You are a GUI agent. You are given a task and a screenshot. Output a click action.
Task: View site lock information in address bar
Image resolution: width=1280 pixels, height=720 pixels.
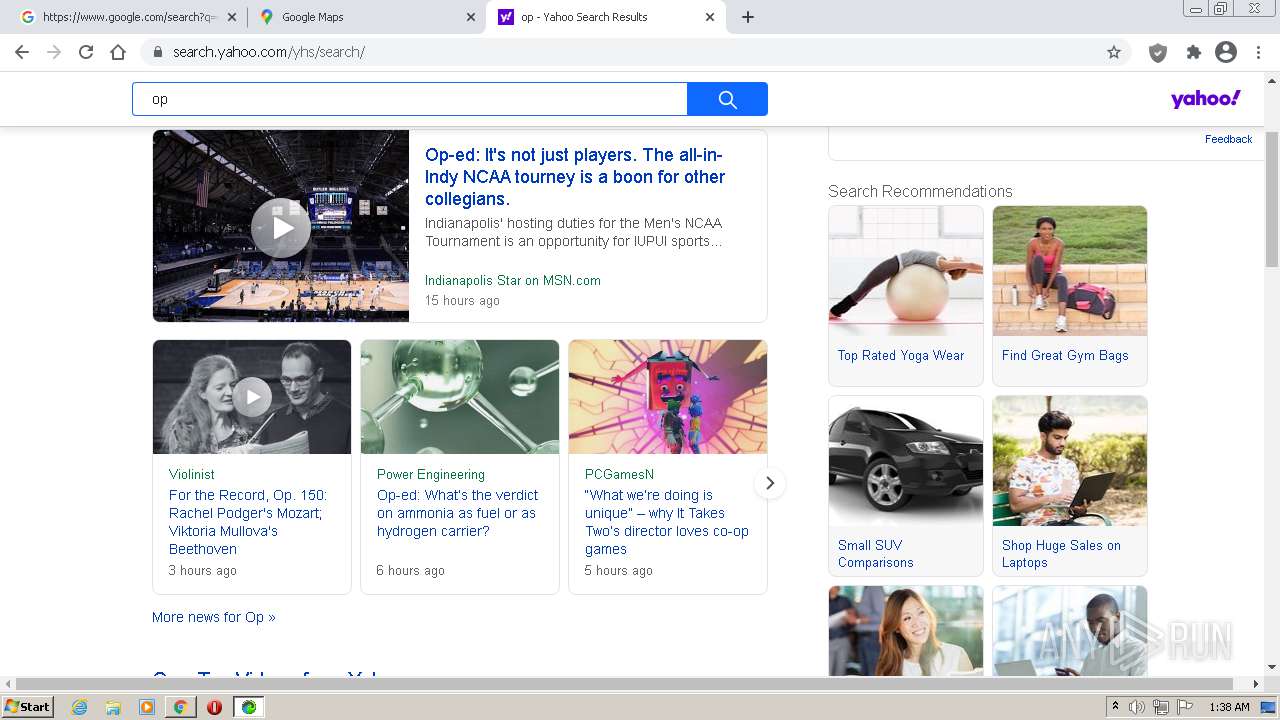point(157,52)
